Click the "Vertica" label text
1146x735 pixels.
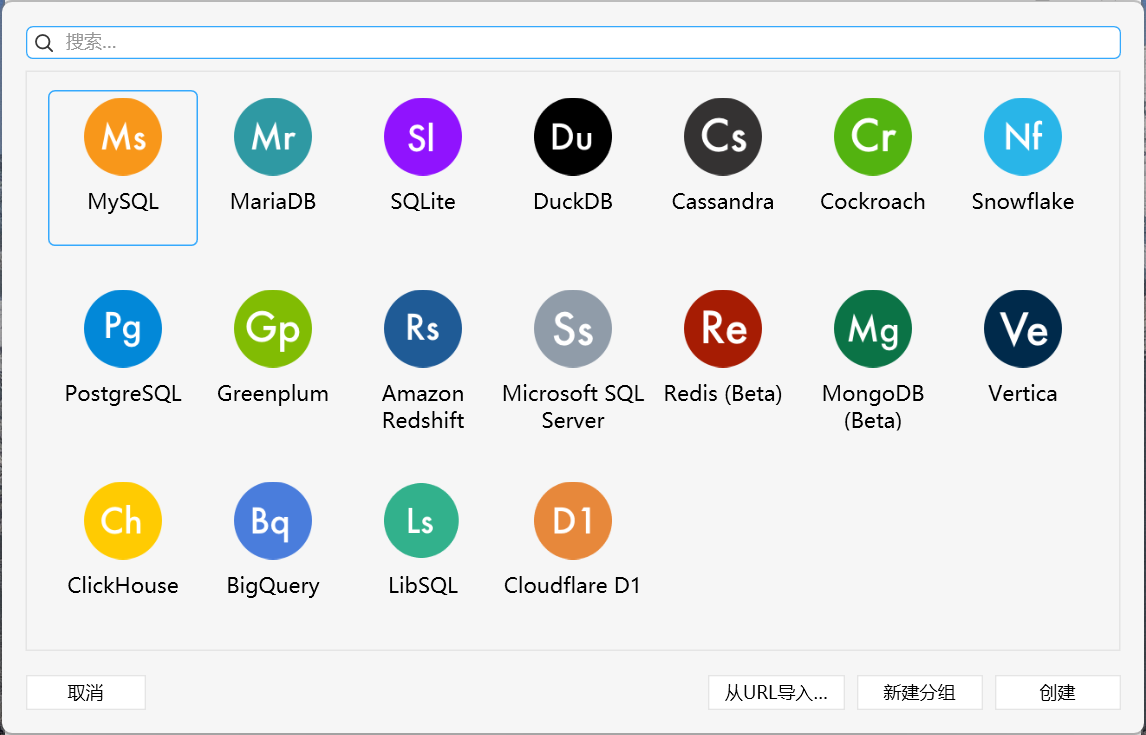1022,394
